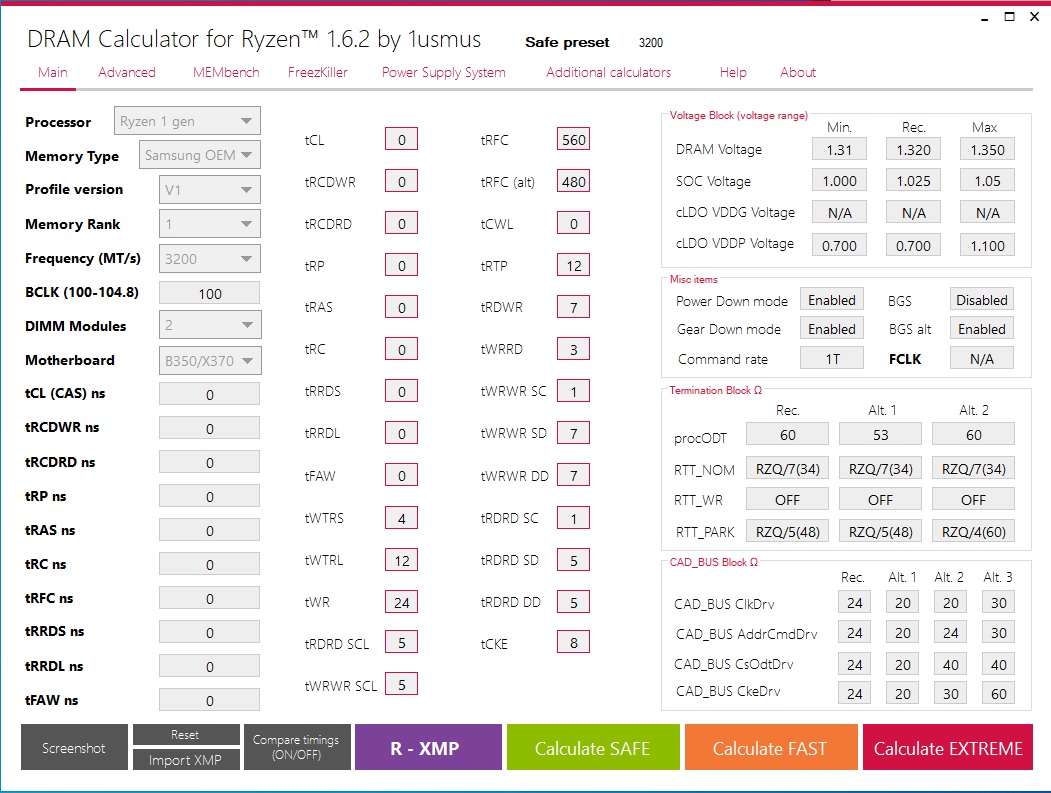Screen dimensions: 1051x793
Task: Click the tWRWR SCL value 5
Action: pos(401,684)
